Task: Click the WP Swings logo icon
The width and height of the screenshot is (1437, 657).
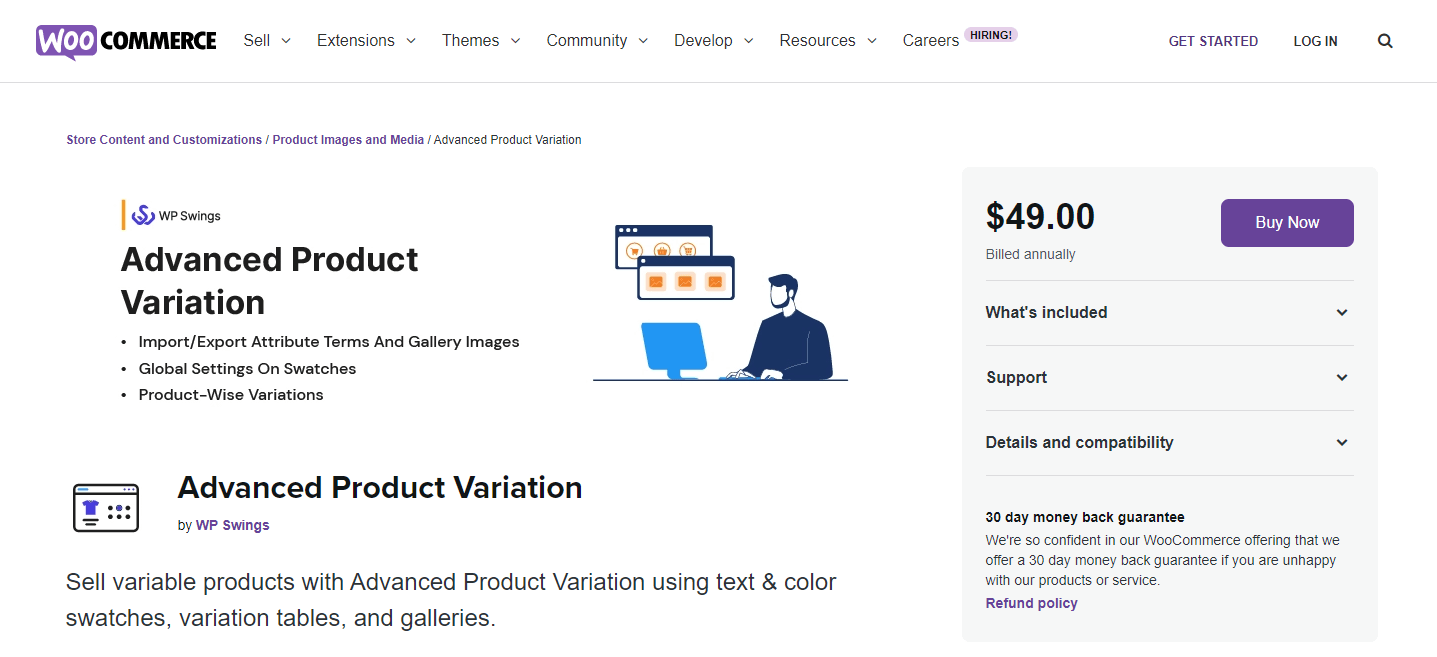Action: (144, 215)
